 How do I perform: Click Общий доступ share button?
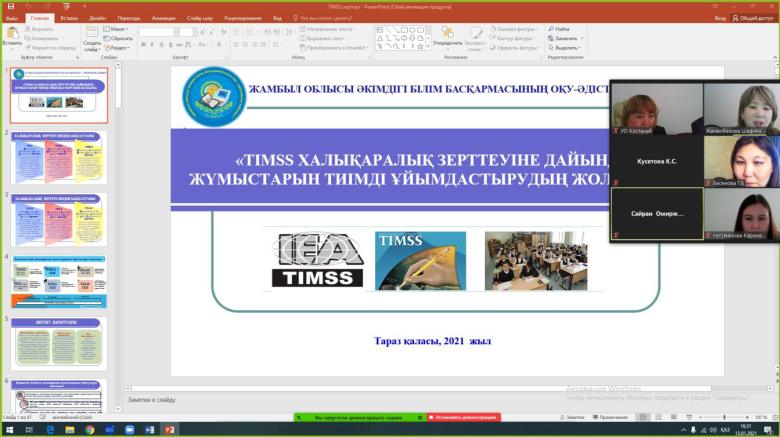[x=753, y=18]
